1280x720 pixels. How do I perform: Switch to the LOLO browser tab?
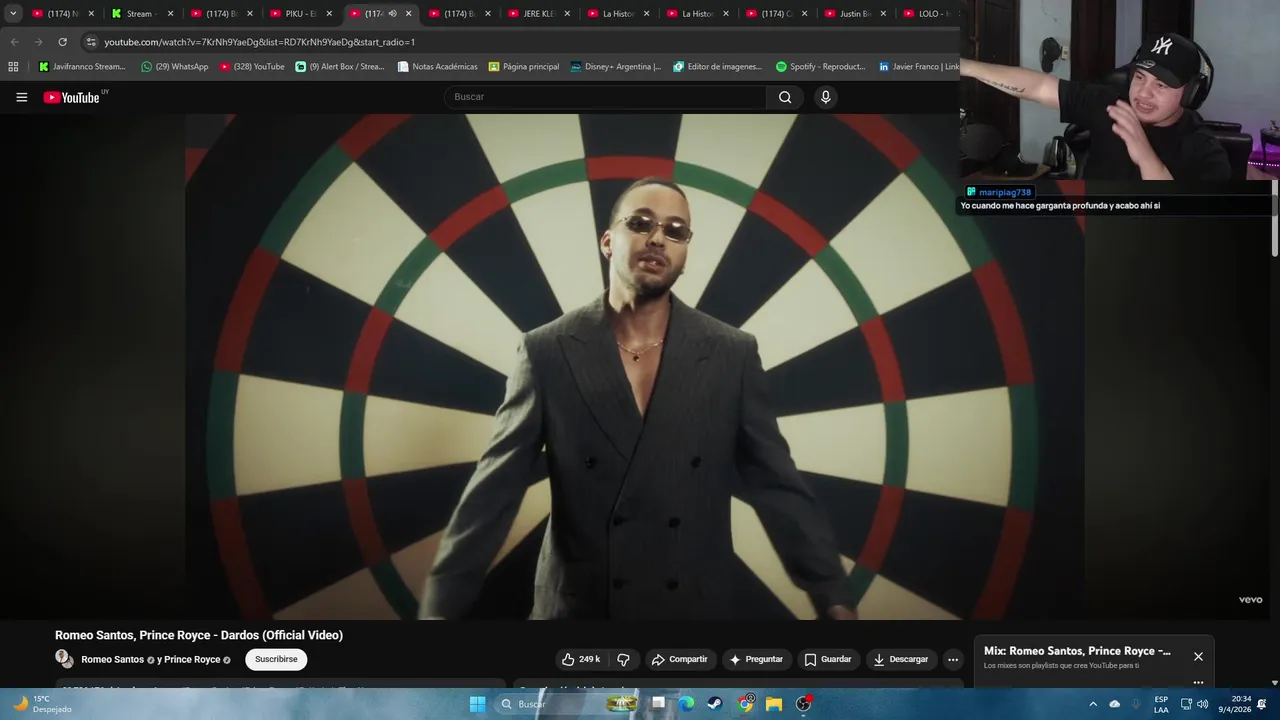pyautogui.click(x=930, y=14)
